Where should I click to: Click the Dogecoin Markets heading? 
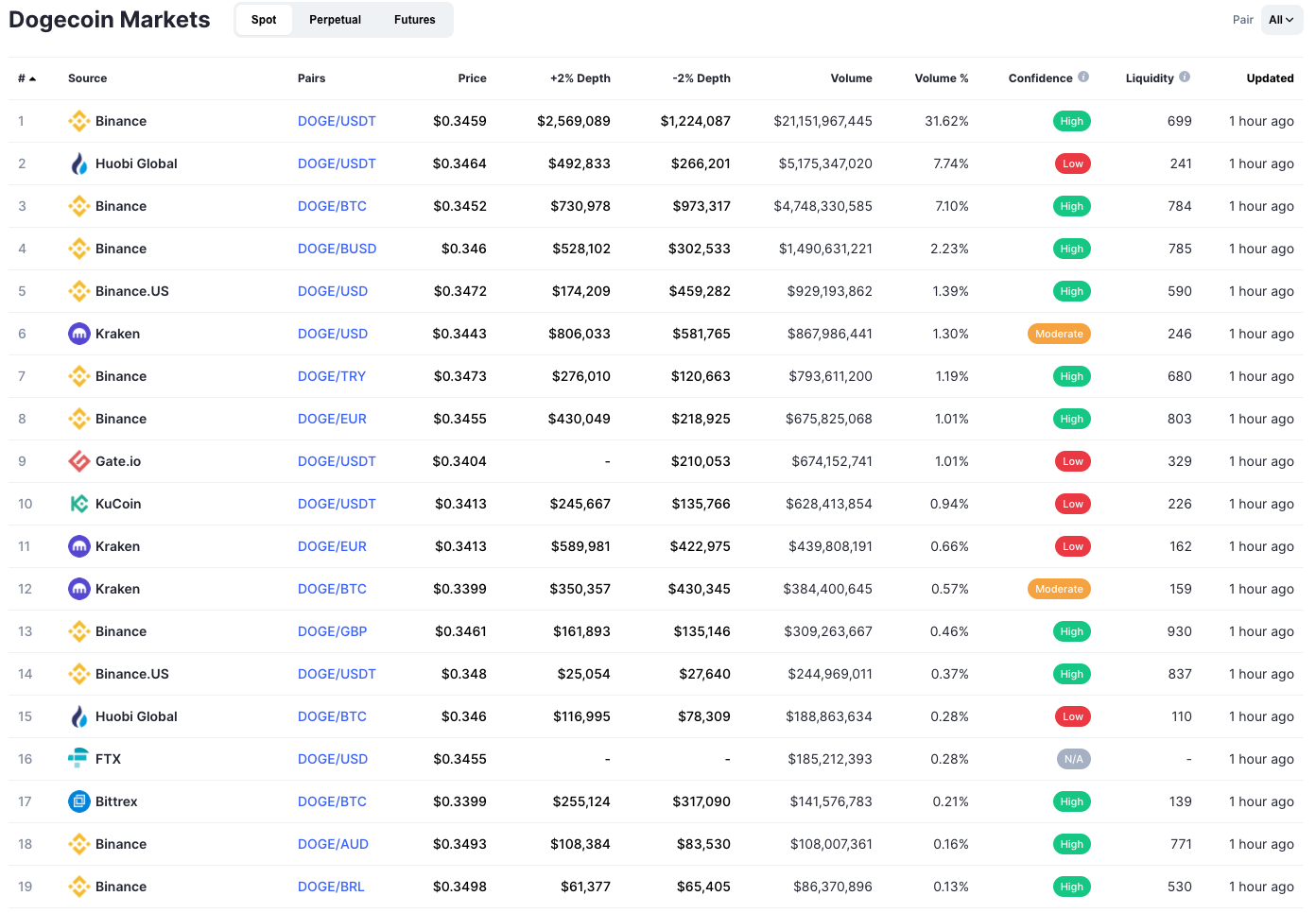pyautogui.click(x=110, y=20)
